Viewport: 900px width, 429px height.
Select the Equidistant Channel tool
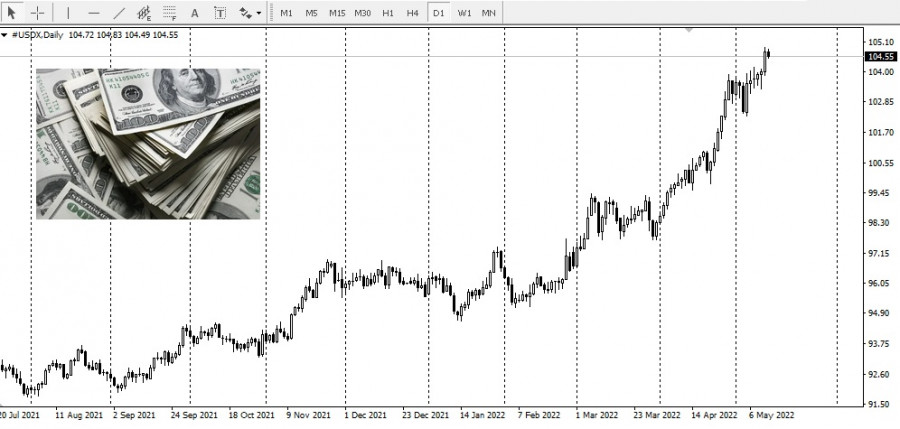click(x=144, y=13)
